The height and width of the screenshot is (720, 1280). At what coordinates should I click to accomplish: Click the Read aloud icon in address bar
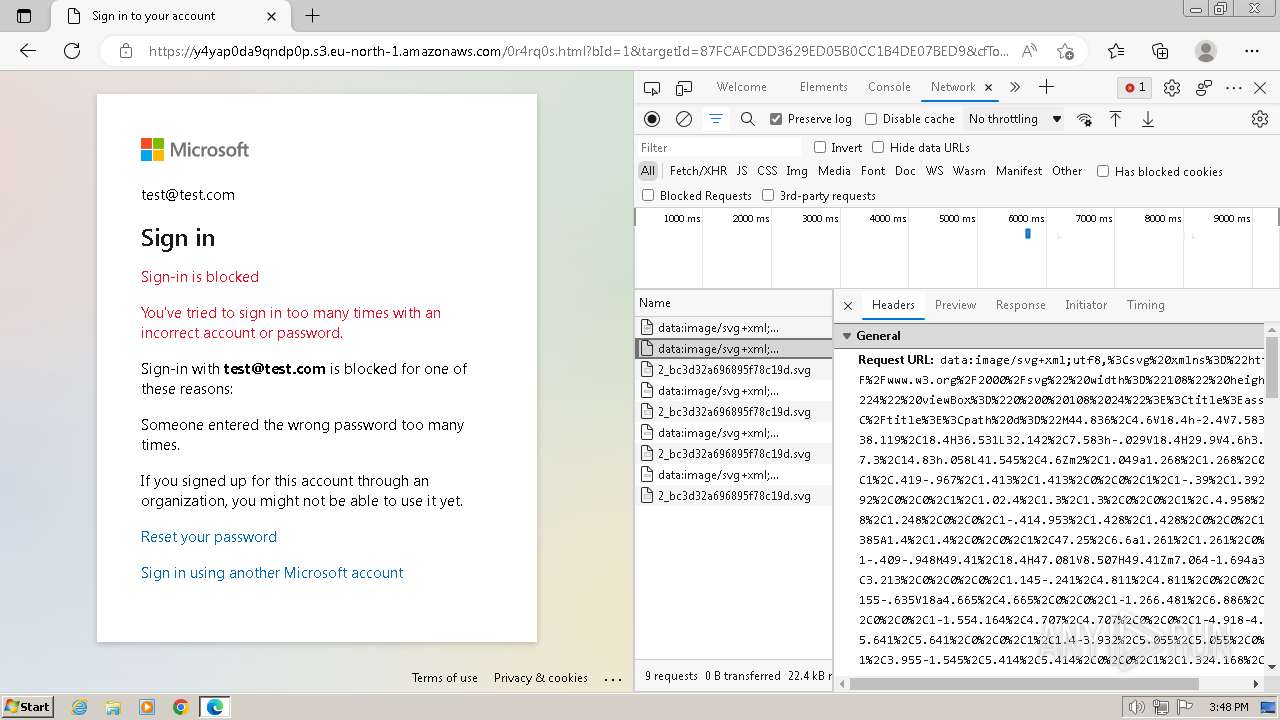[x=1029, y=51]
